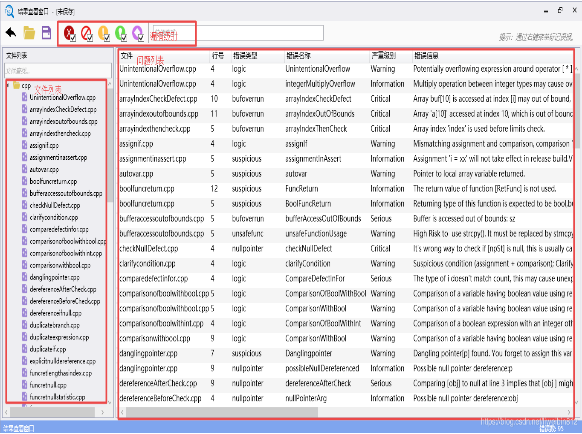
Task: Toggle the checkbox under the orange severity icon
Action: tap(107, 37)
